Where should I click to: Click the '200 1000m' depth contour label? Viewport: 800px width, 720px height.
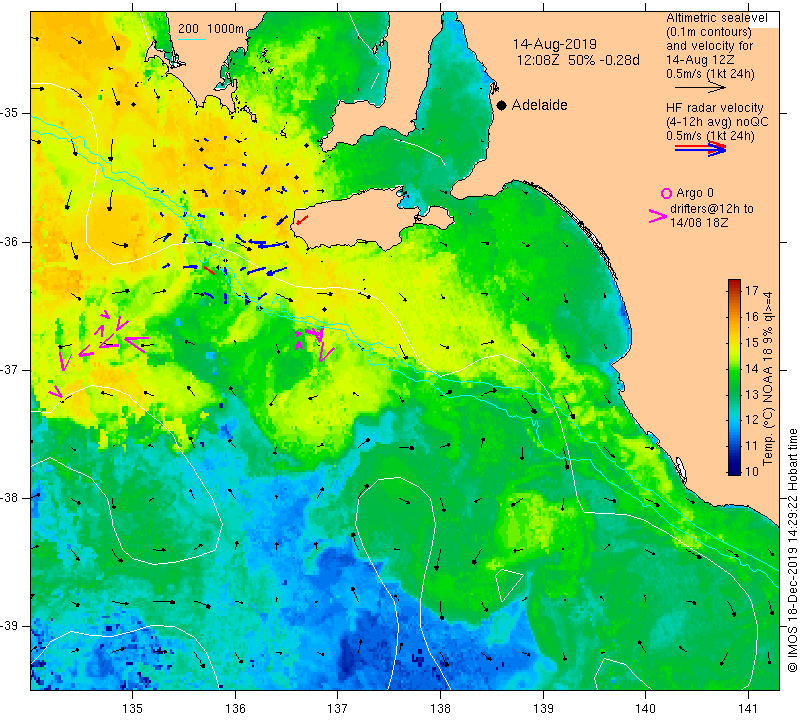tap(211, 29)
